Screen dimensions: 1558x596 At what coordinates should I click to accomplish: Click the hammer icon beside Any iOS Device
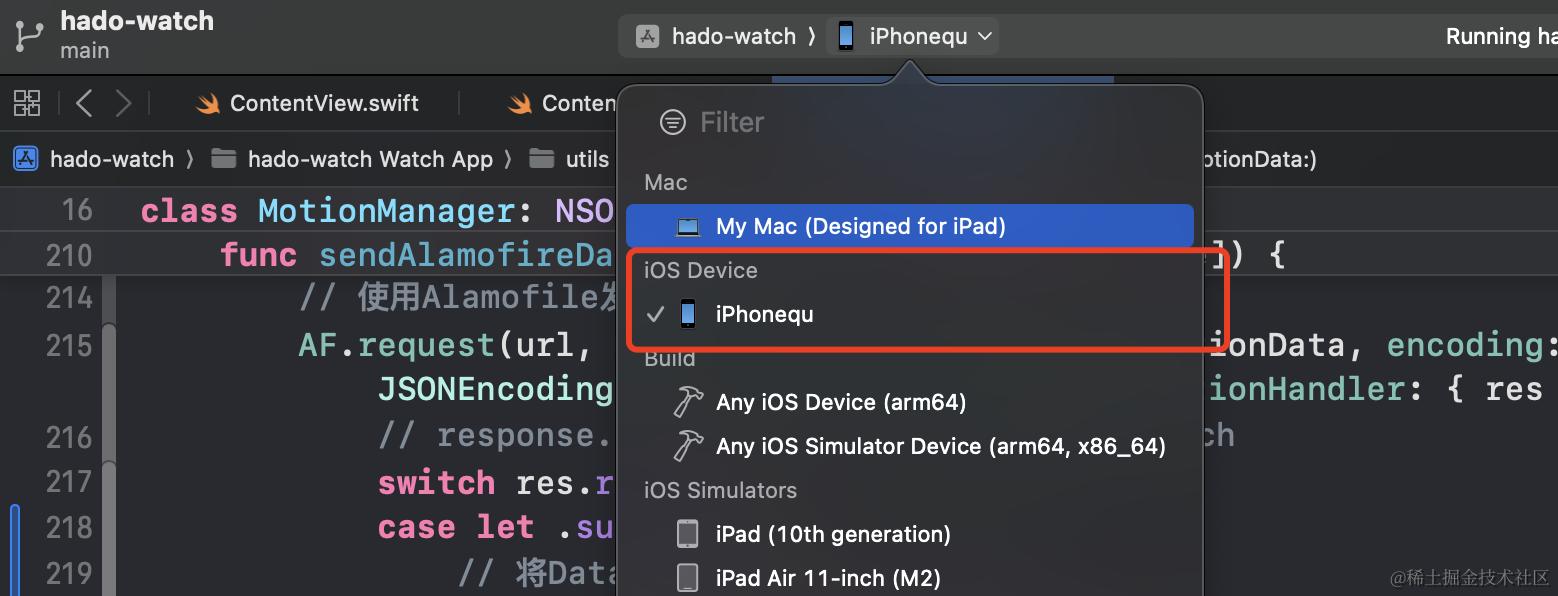coord(688,402)
